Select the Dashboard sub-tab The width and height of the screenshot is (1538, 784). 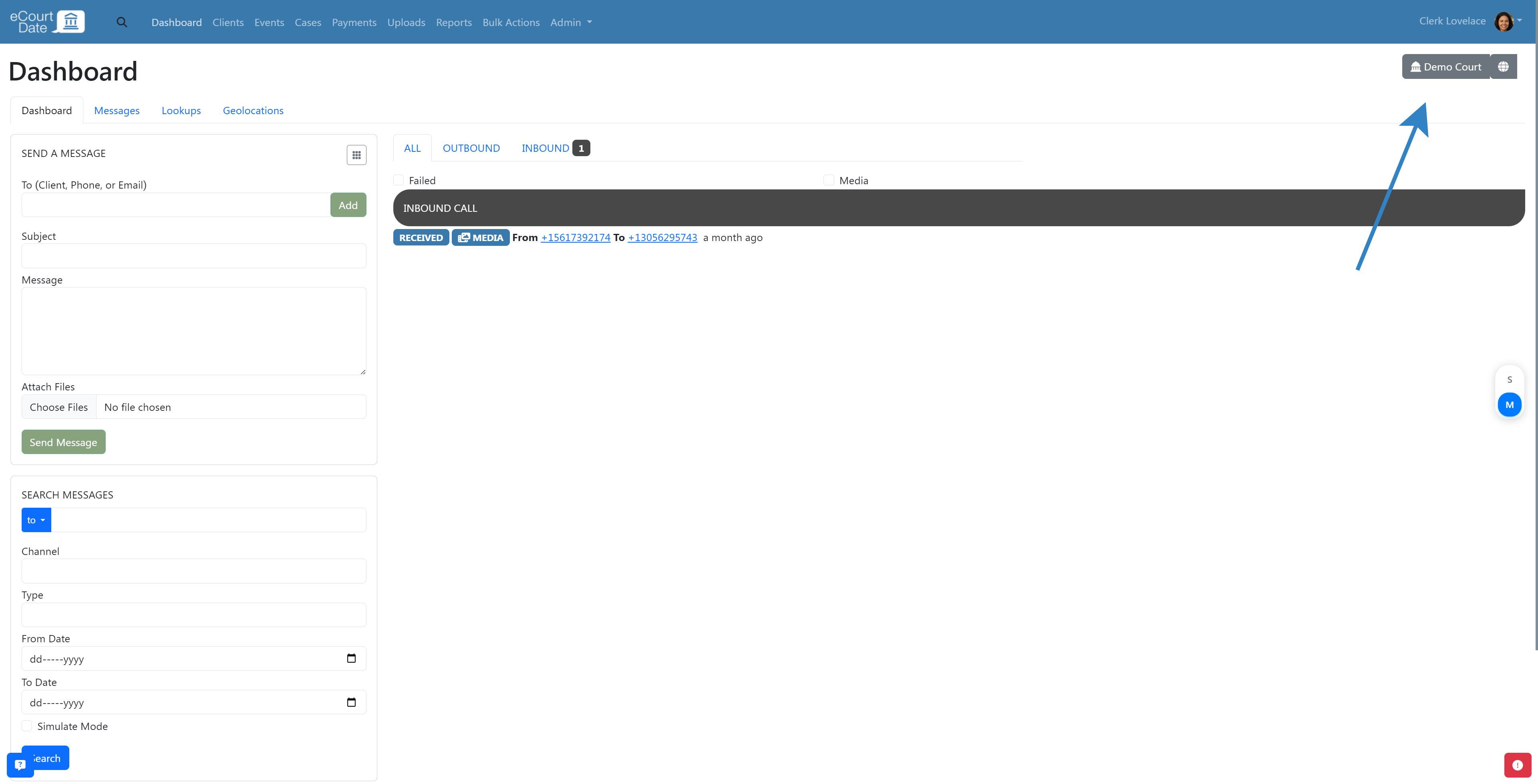[x=46, y=111]
